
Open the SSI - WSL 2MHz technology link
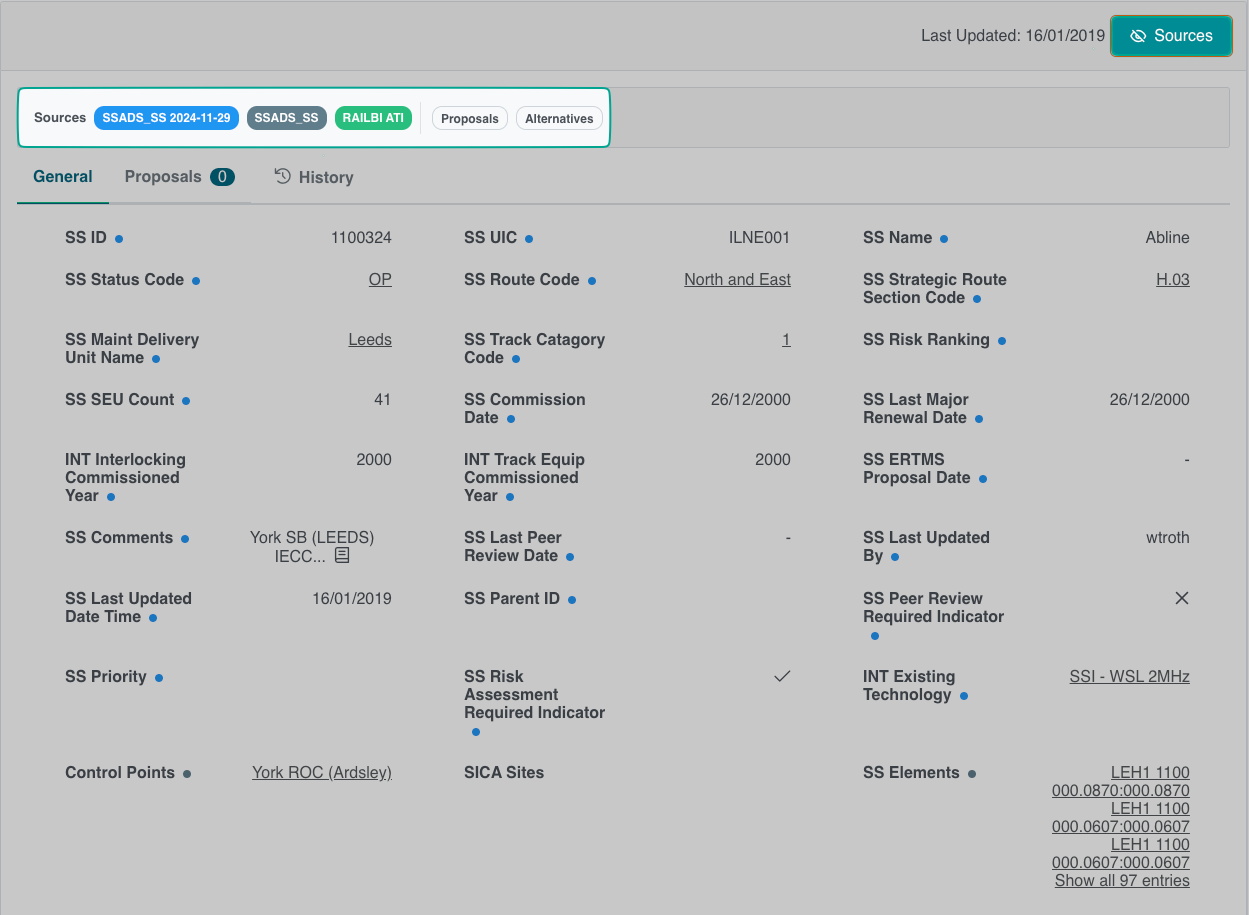click(1129, 677)
